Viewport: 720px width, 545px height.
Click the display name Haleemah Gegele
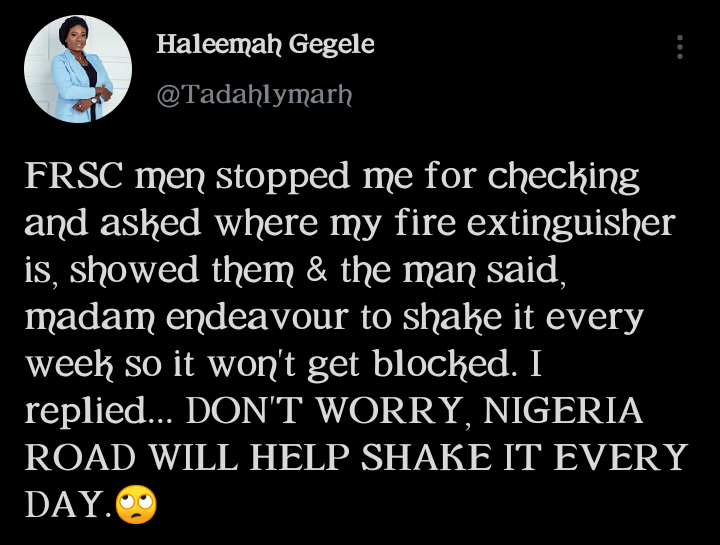coord(265,45)
